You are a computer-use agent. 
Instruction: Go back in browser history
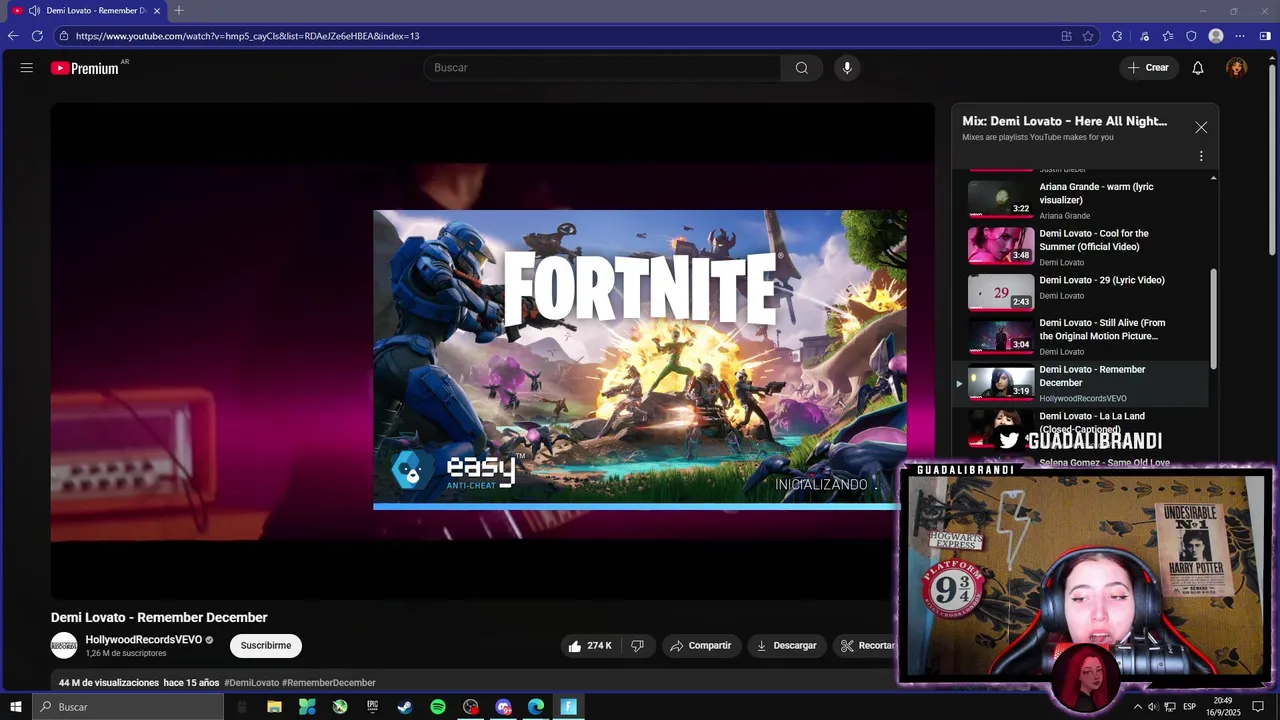coord(13,36)
